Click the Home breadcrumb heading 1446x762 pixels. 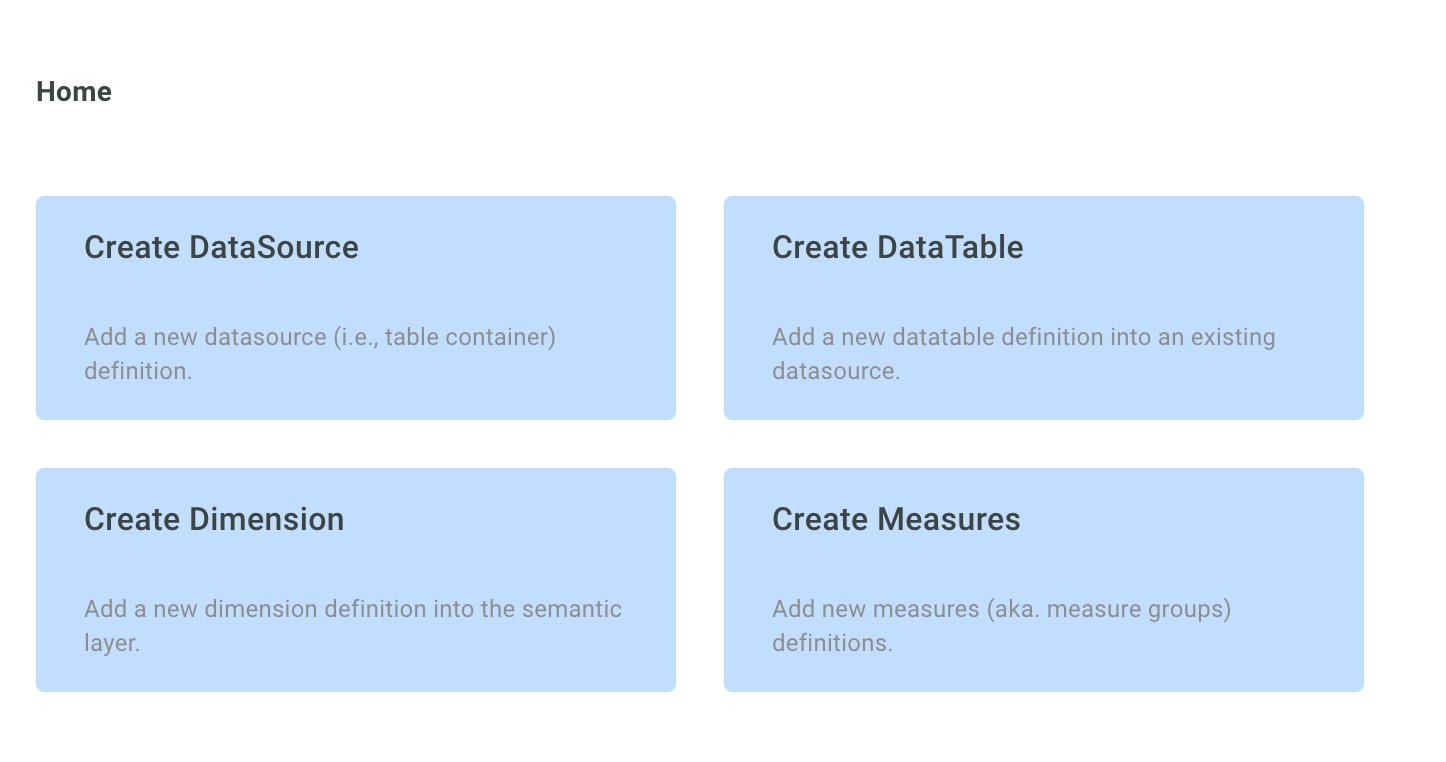coord(74,92)
